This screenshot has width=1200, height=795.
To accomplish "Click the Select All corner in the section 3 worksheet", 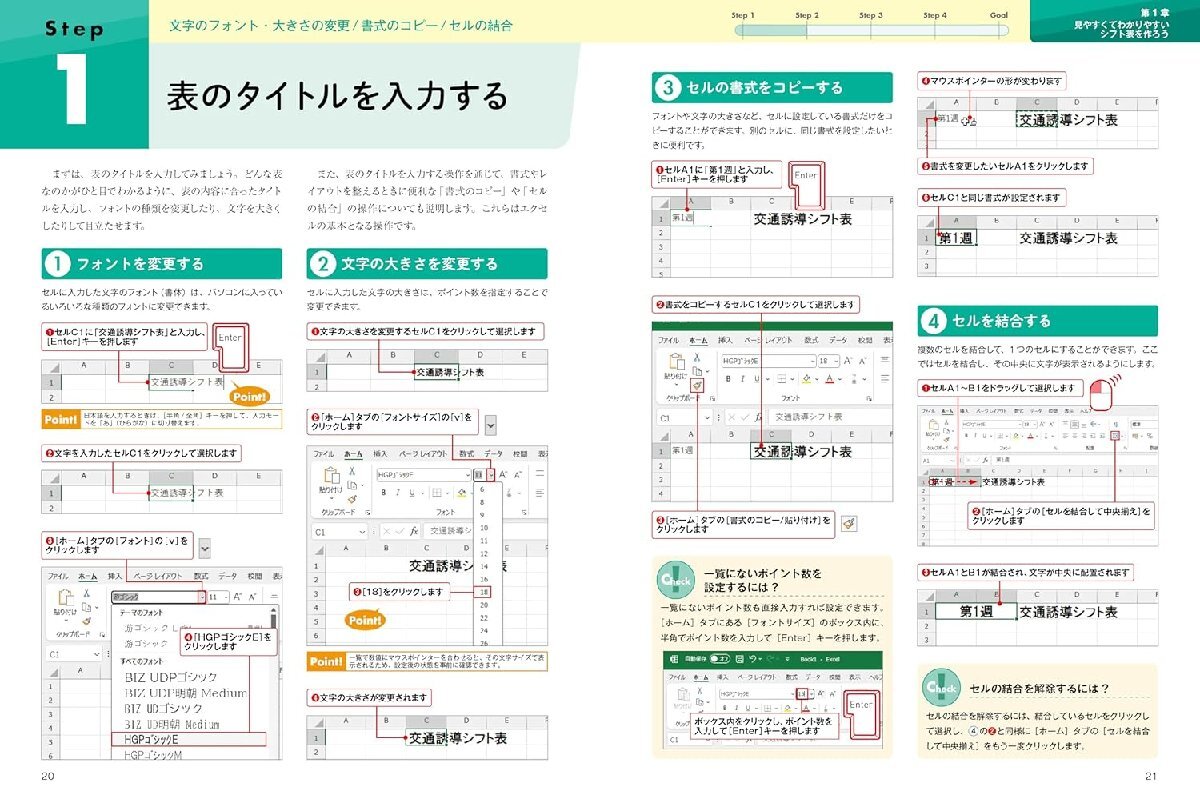I will coord(665,437).
